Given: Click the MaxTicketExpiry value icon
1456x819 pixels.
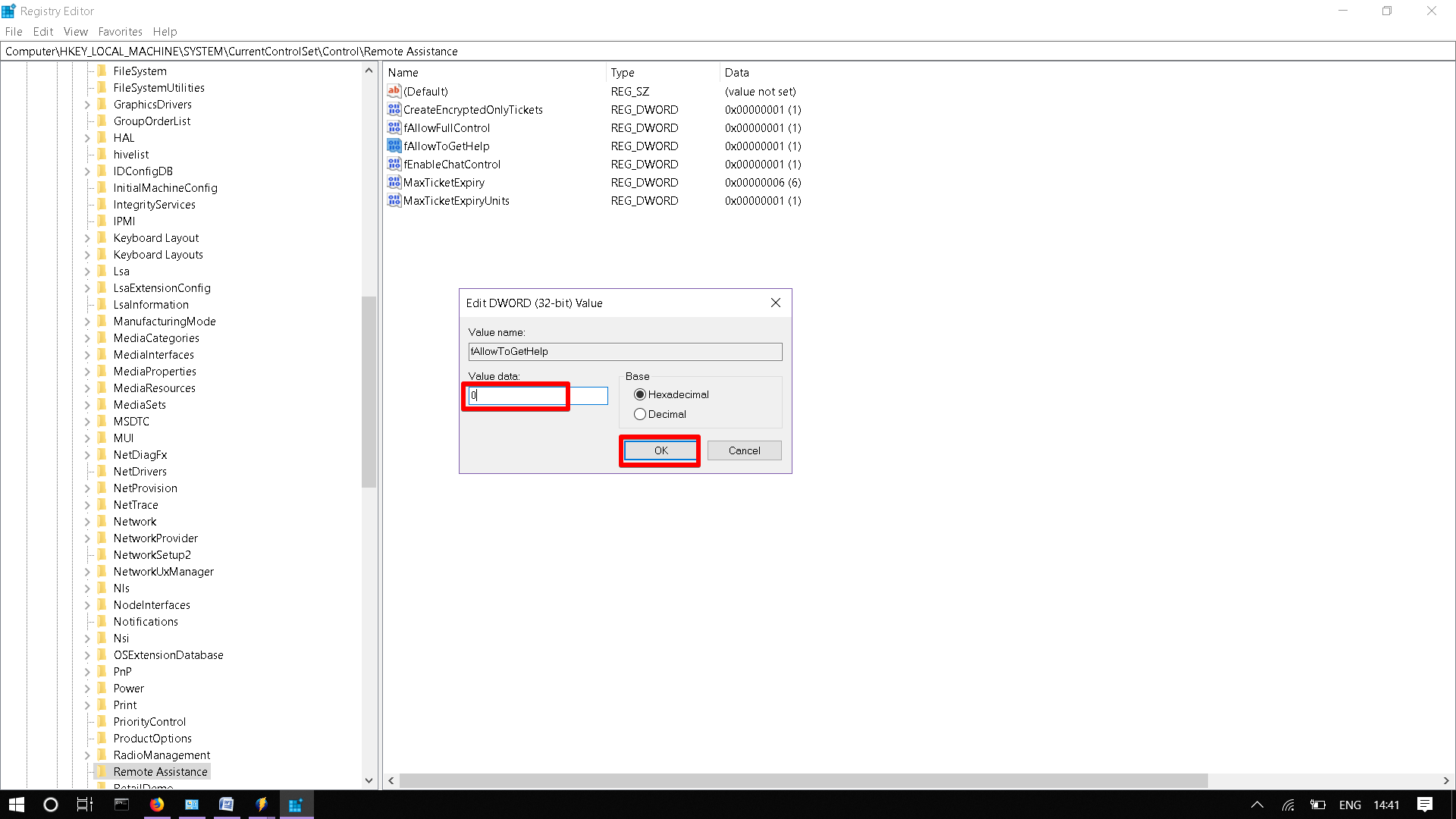Looking at the screenshot, I should click(394, 182).
